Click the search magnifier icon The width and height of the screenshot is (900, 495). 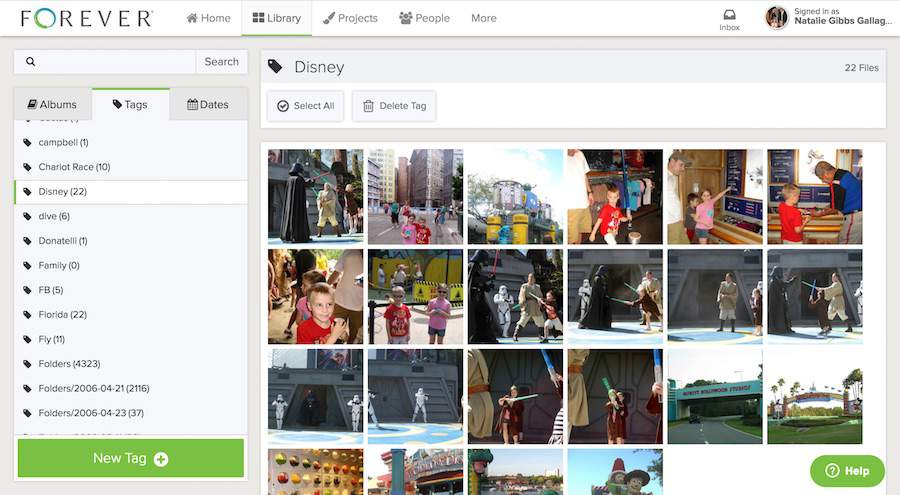[30, 61]
